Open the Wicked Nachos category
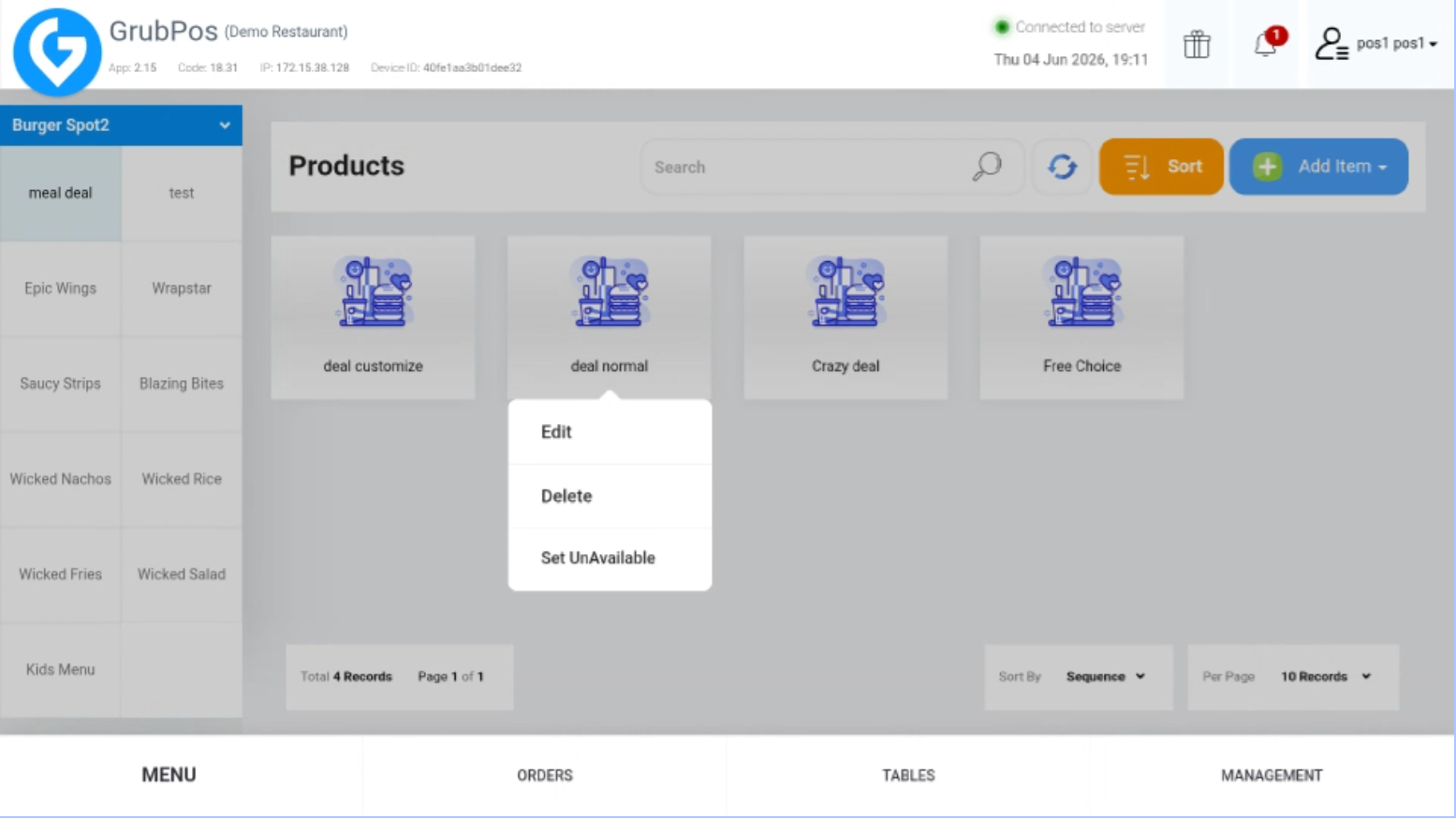 pyautogui.click(x=61, y=479)
